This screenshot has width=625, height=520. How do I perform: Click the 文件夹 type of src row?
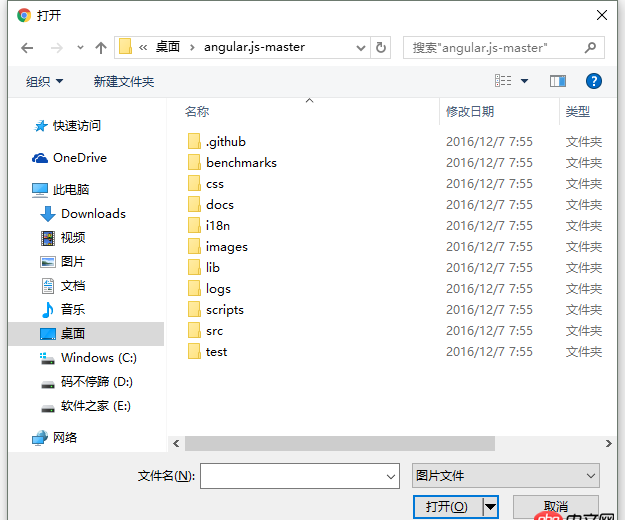[x=584, y=331]
